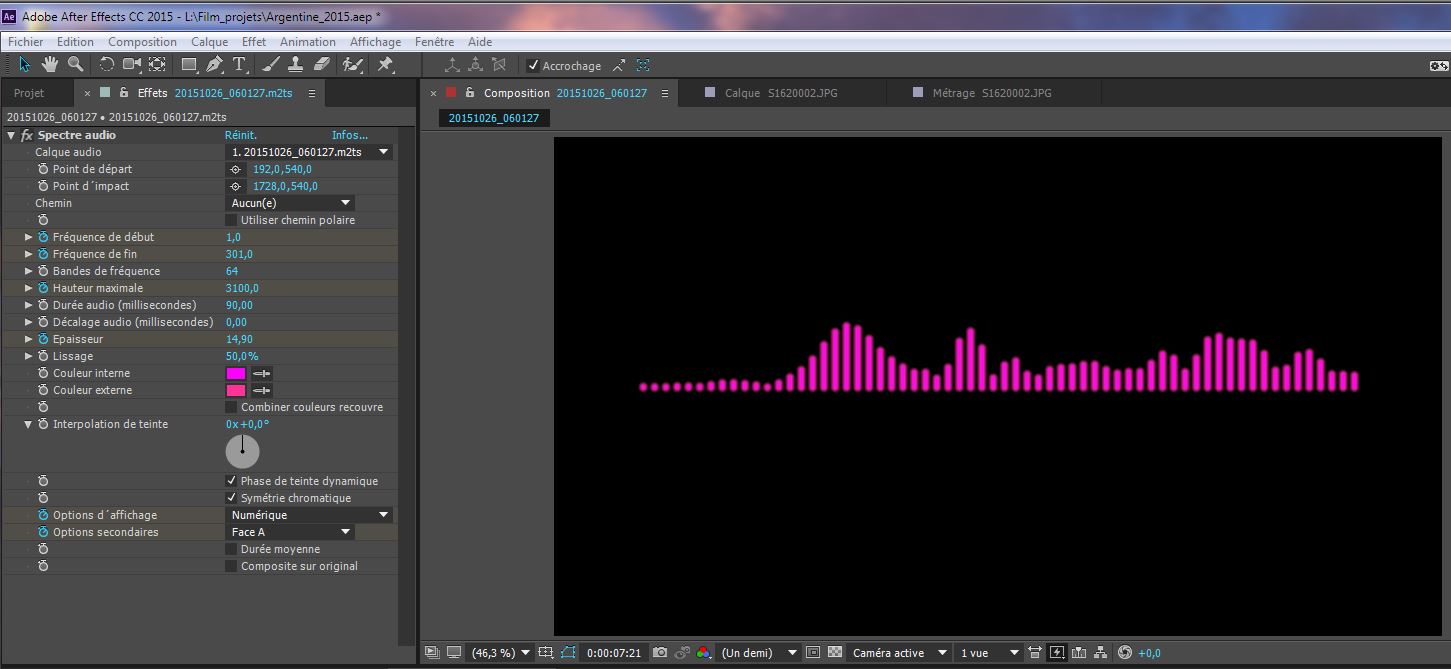Select the Text tool
The width and height of the screenshot is (1451, 669).
(240, 65)
